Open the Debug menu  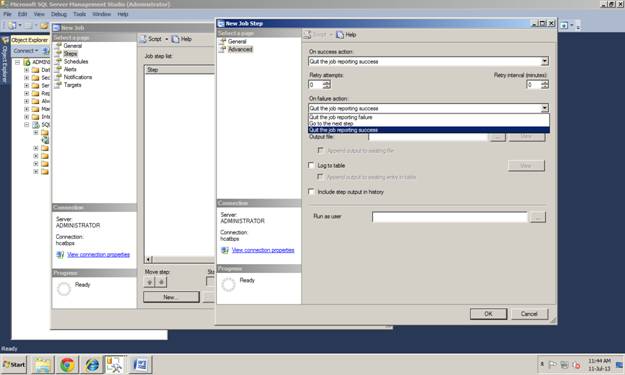[59, 14]
